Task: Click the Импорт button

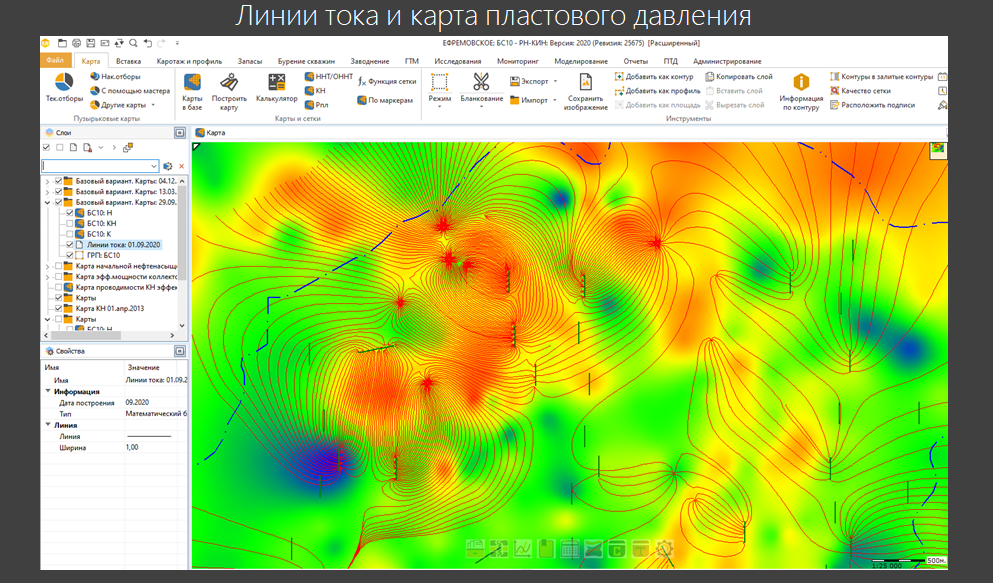Action: click(529, 100)
